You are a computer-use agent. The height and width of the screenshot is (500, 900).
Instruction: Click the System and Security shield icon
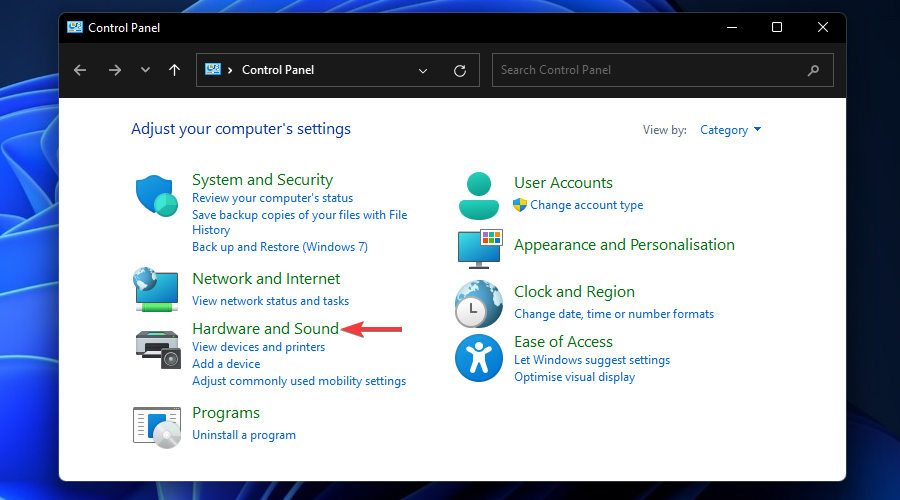point(156,195)
